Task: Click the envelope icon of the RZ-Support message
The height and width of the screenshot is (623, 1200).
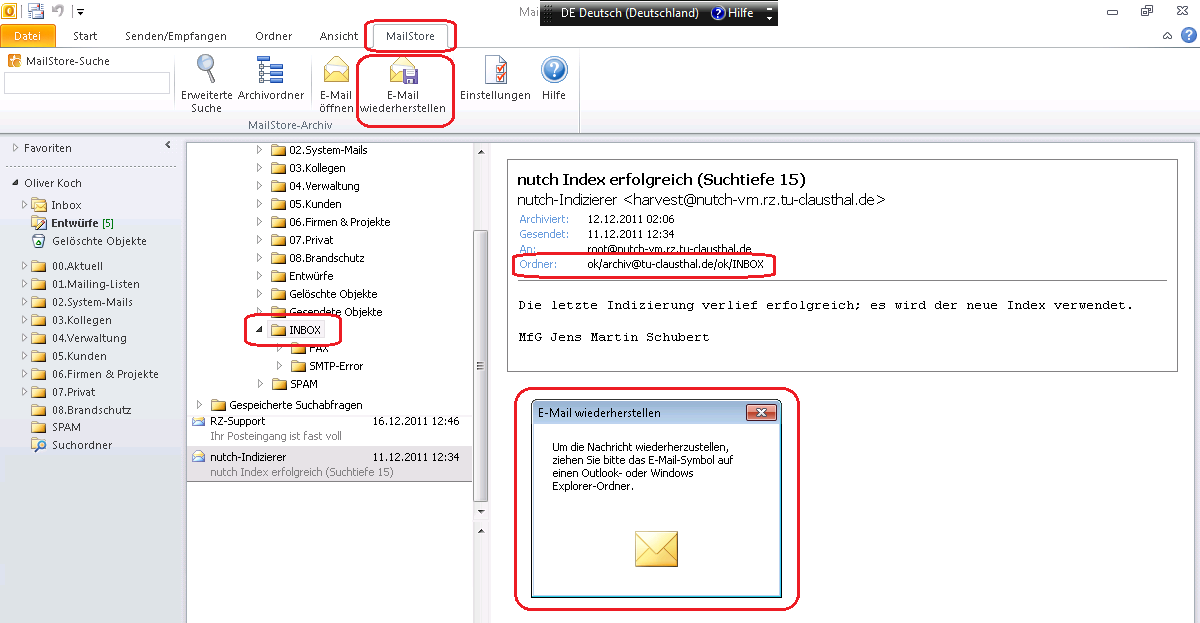Action: 199,422
